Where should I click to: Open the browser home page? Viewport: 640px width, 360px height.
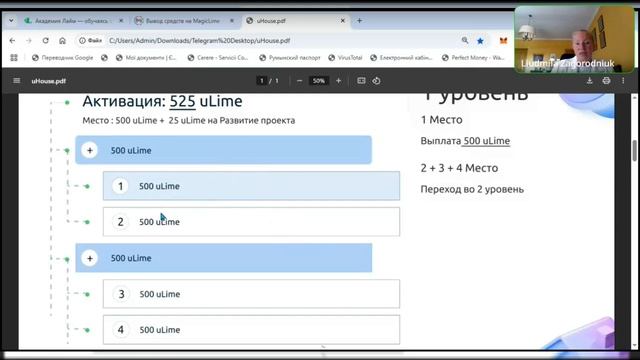coord(62,40)
